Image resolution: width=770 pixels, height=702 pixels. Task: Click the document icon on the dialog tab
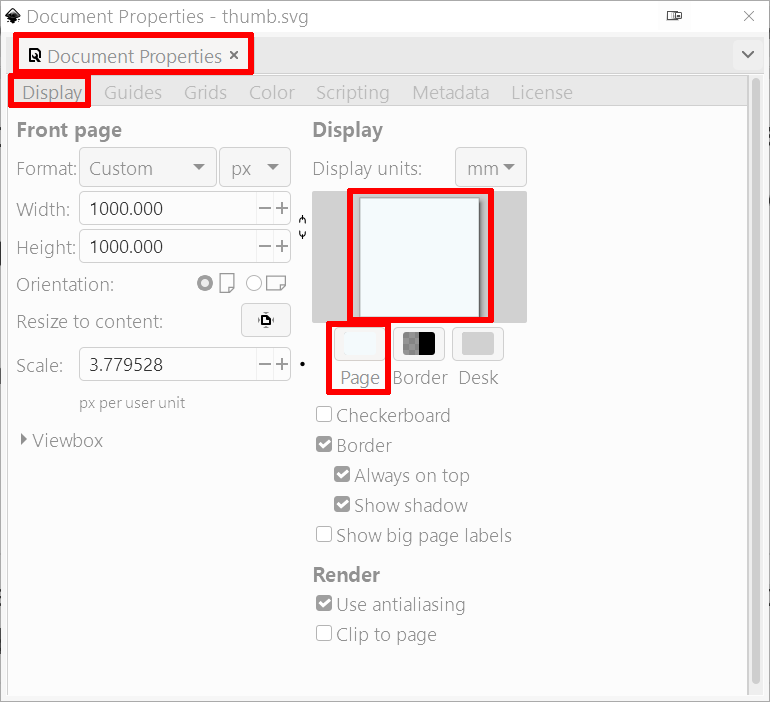click(x=35, y=55)
